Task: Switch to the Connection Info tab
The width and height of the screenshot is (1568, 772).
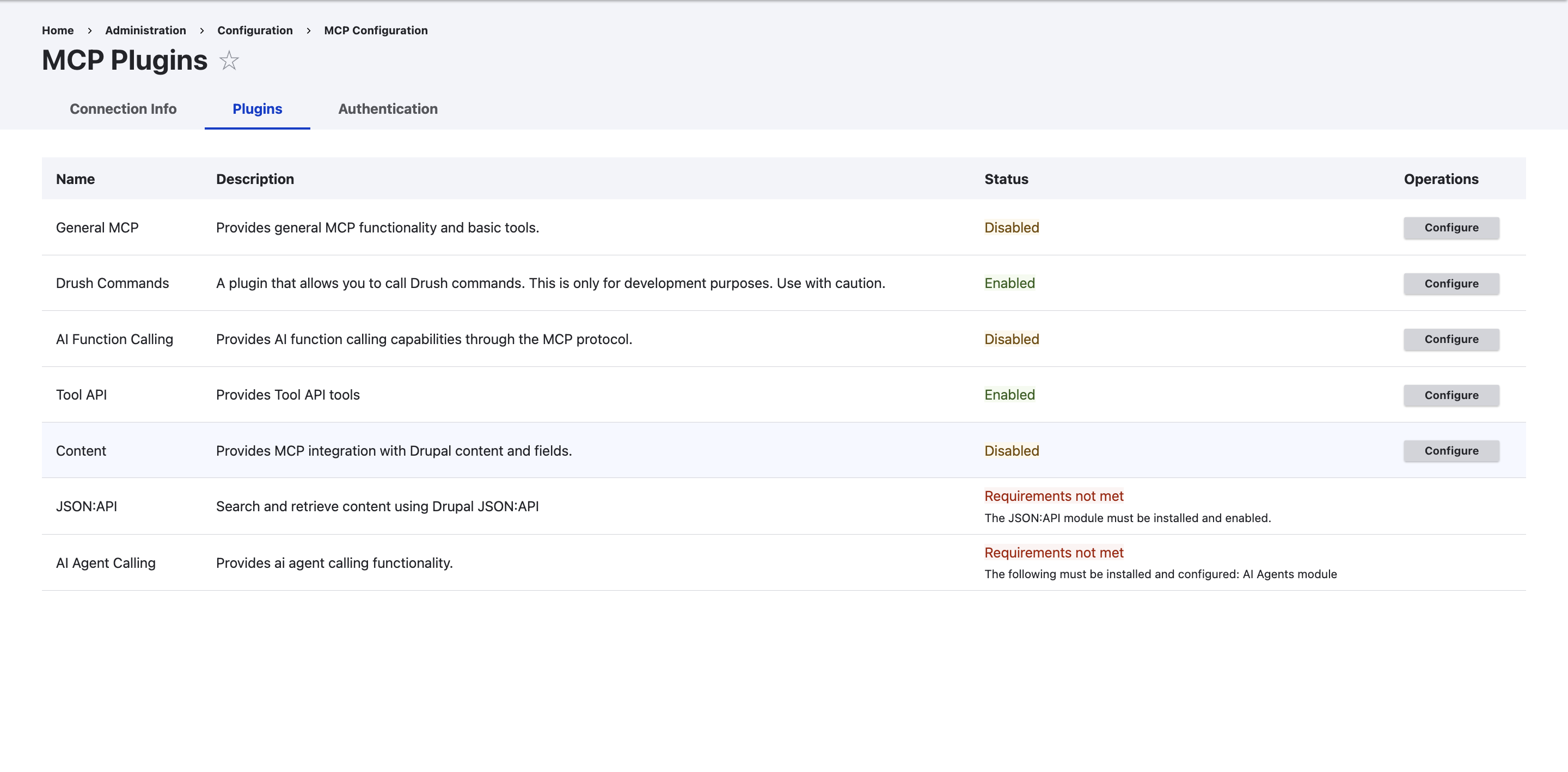Action: [123, 109]
